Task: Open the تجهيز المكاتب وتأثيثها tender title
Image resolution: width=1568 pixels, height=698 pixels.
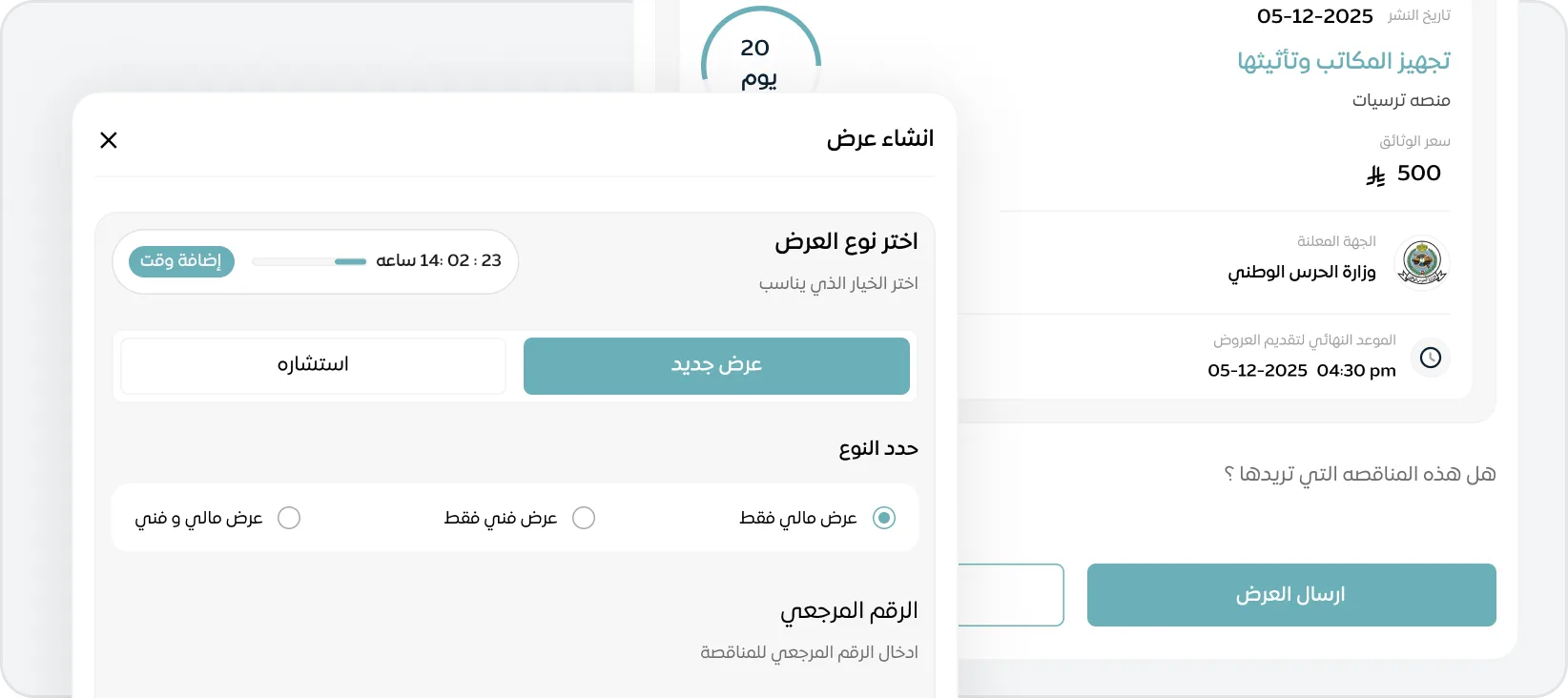Action: point(1343,61)
